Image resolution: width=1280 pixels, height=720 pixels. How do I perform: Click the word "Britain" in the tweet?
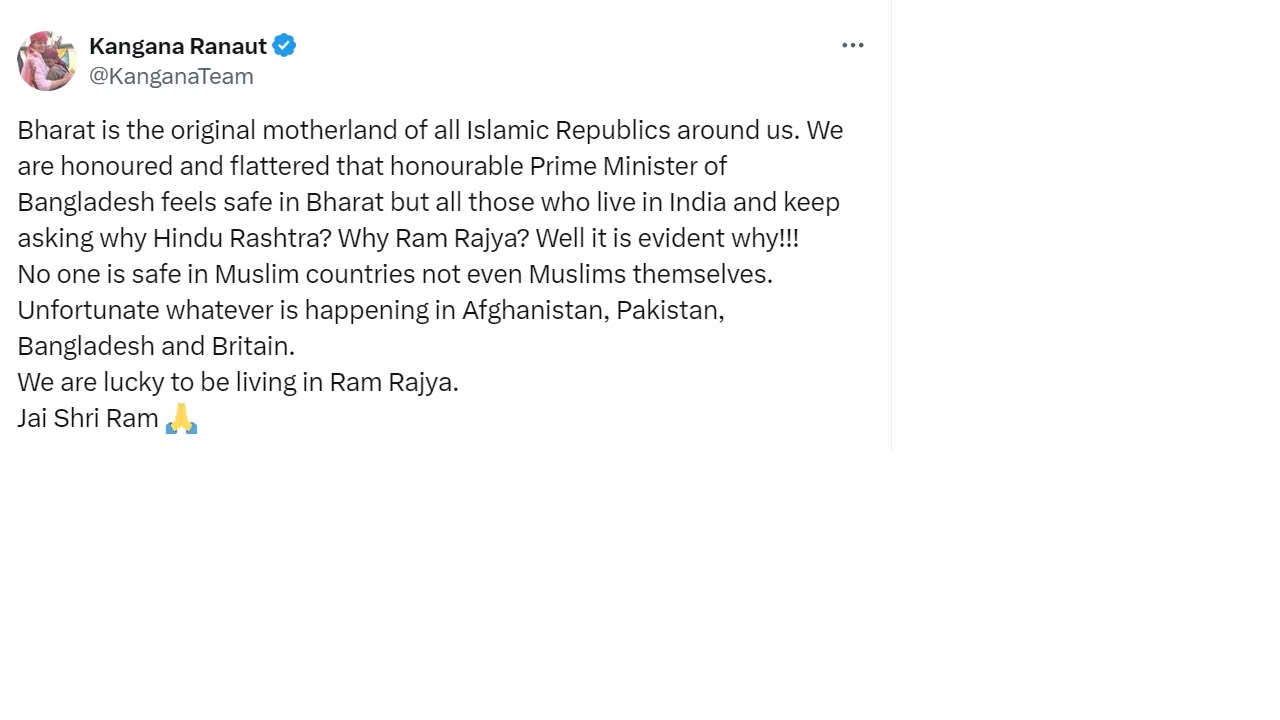(252, 346)
